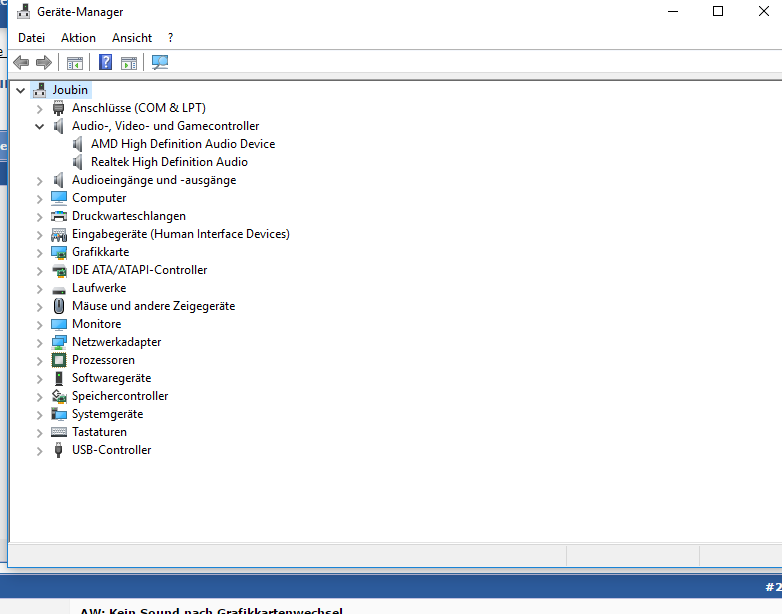Screen dimensions: 782x614
Task: Click the Realtek audio speaker icon
Action: coord(77,162)
